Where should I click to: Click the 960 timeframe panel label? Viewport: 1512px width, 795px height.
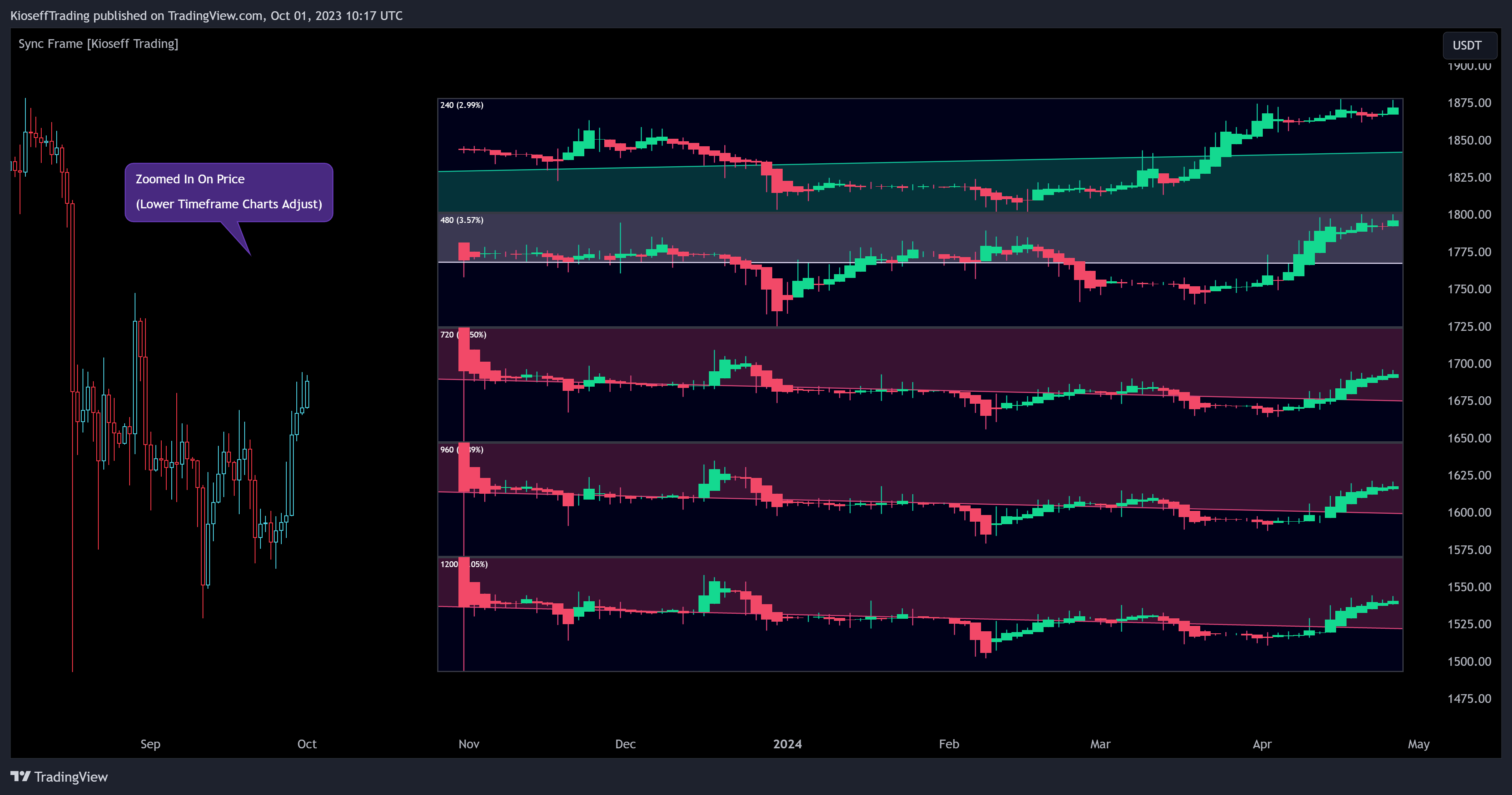pyautogui.click(x=462, y=450)
